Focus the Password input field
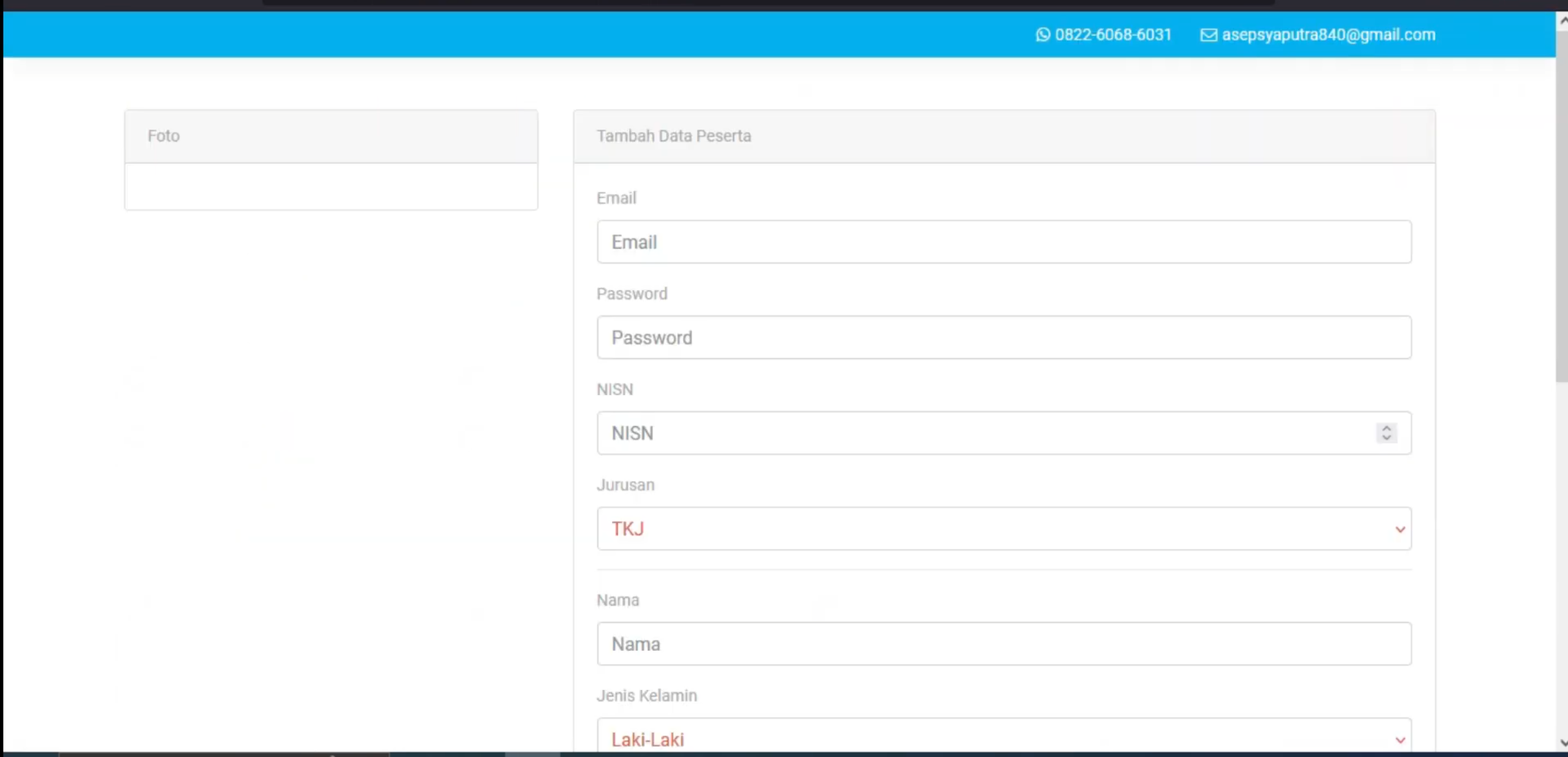Screen dimensions: 1568x757 tap(1004, 337)
